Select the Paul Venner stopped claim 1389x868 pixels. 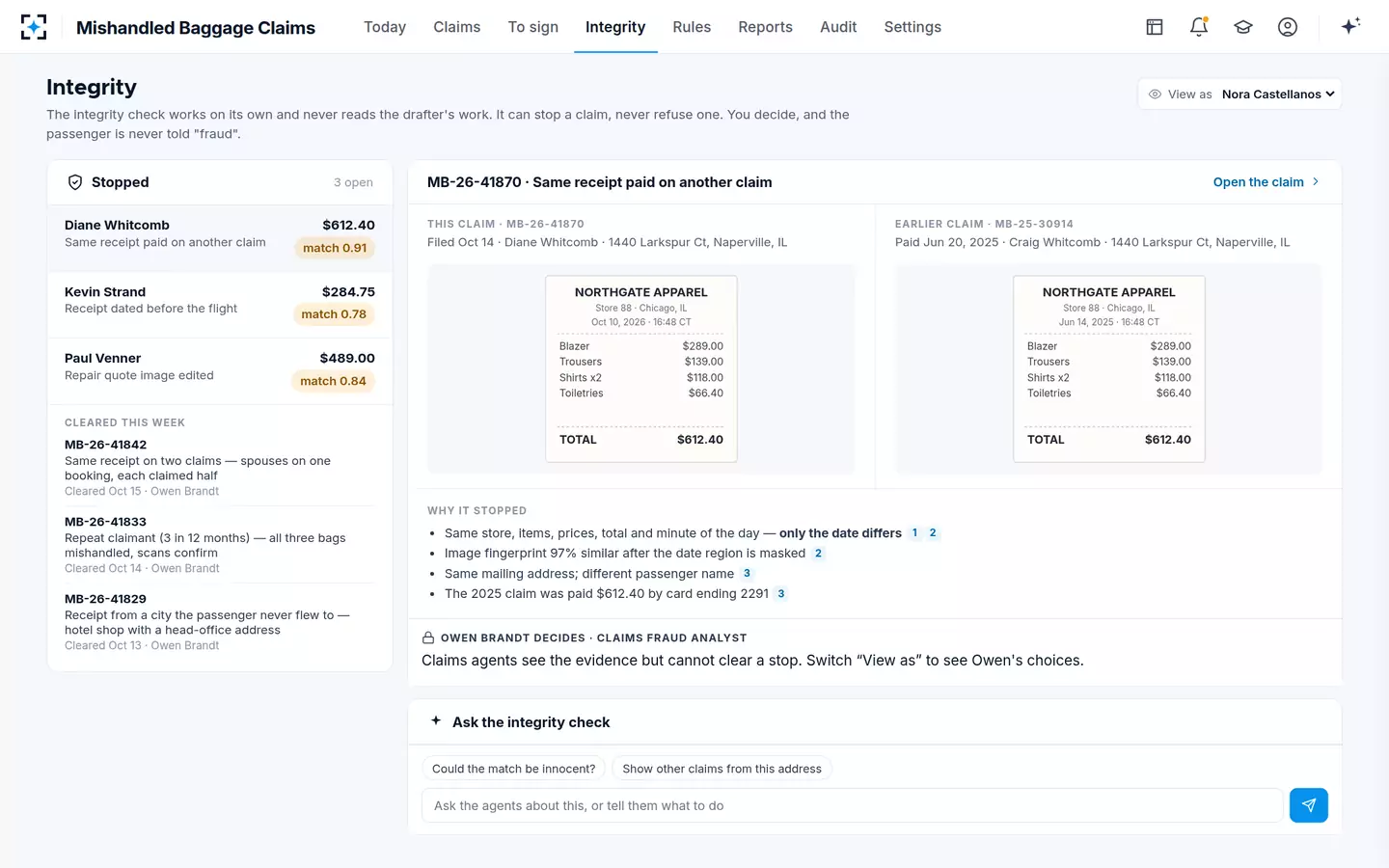[220, 371]
